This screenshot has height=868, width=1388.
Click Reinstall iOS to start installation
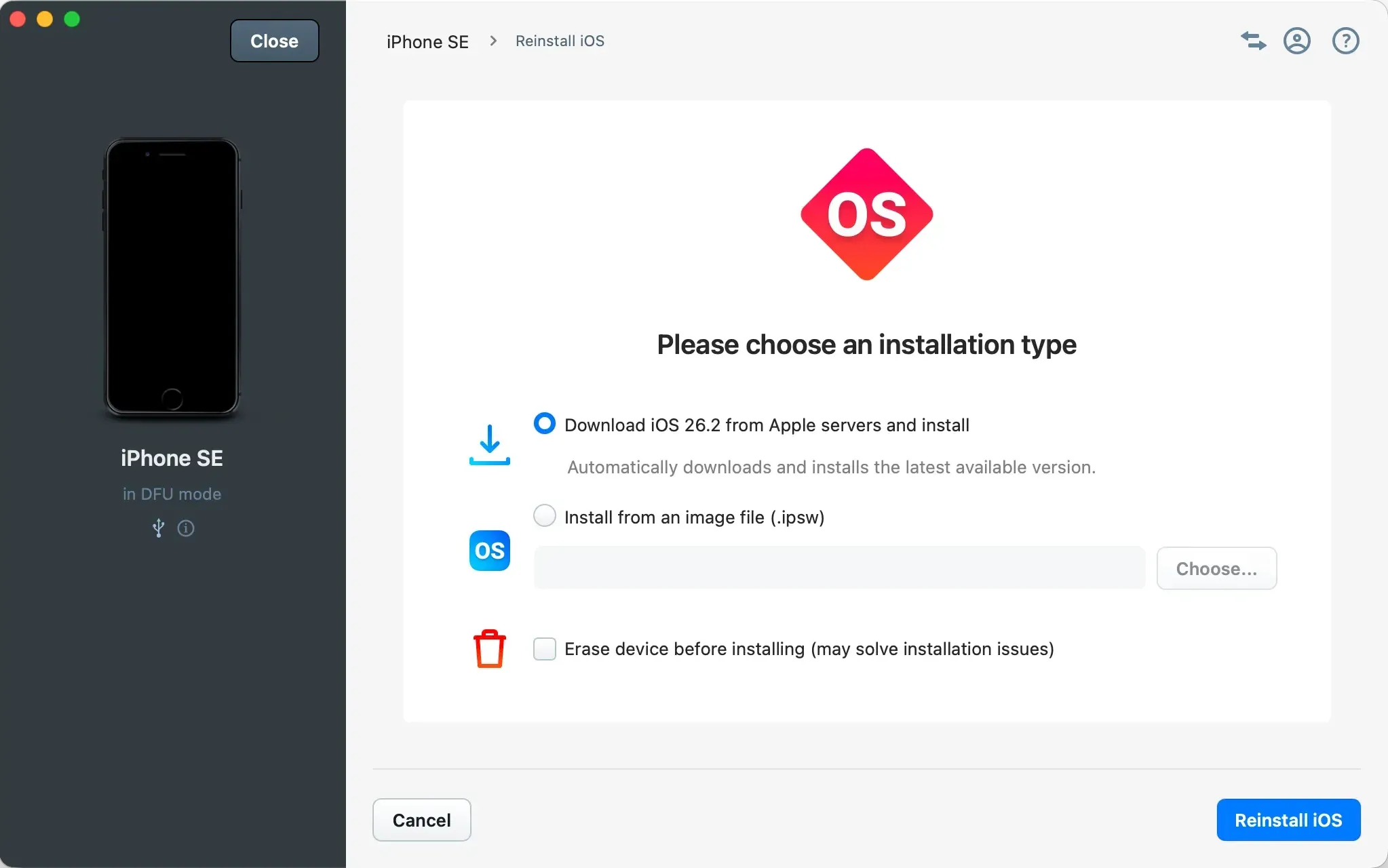pyautogui.click(x=1287, y=820)
